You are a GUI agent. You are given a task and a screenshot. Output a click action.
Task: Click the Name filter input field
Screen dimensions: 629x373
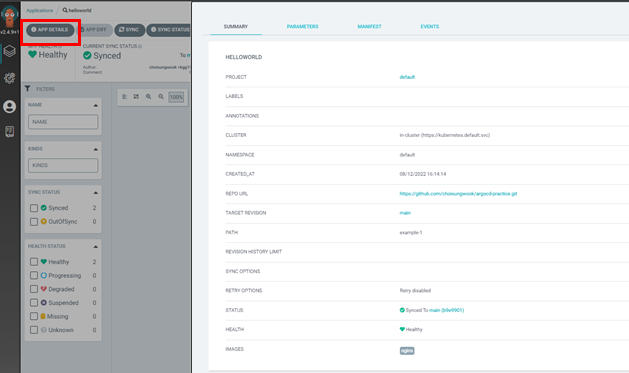63,122
